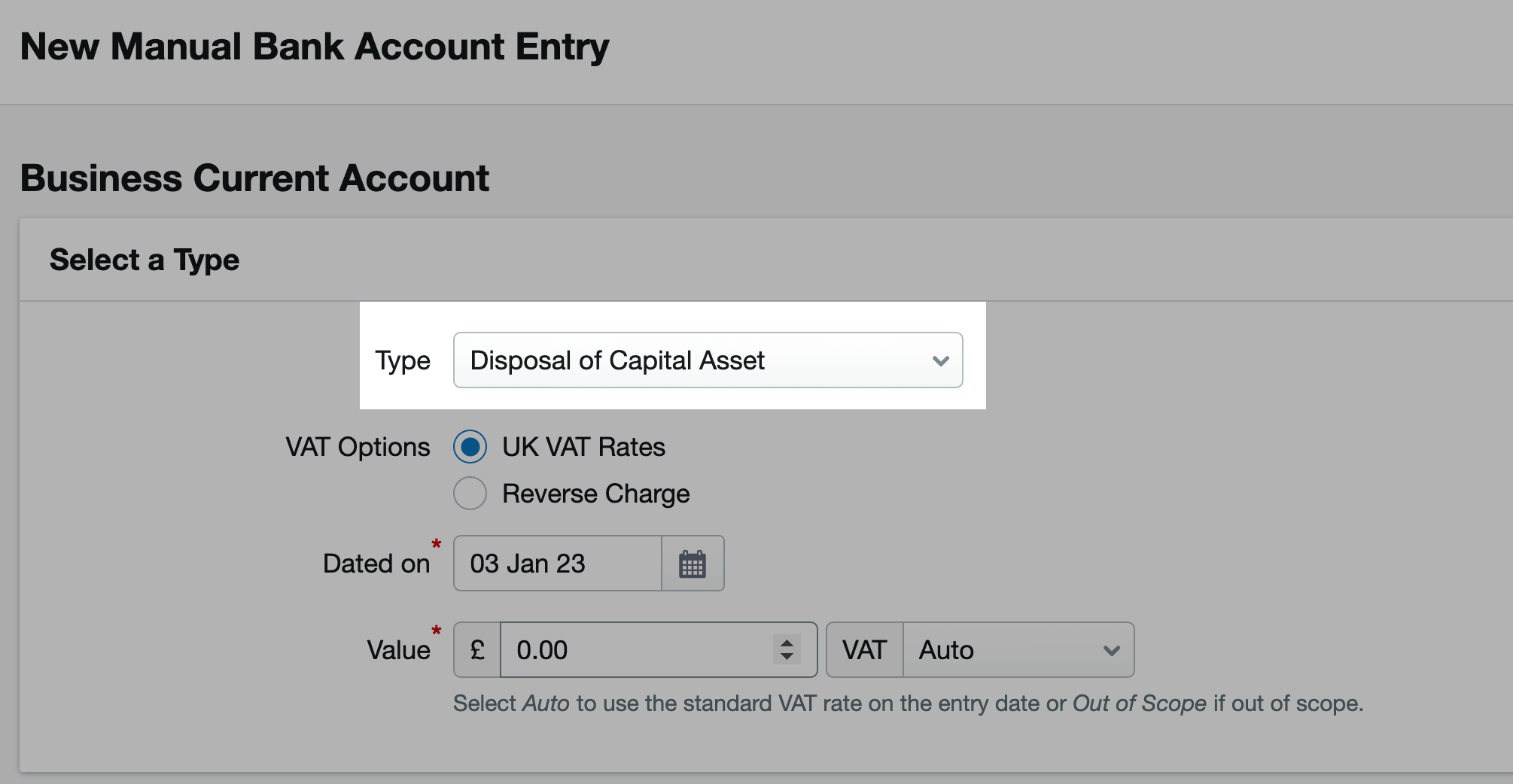Click the Type dropdown chevron
This screenshot has width=1513, height=784.
click(940, 360)
